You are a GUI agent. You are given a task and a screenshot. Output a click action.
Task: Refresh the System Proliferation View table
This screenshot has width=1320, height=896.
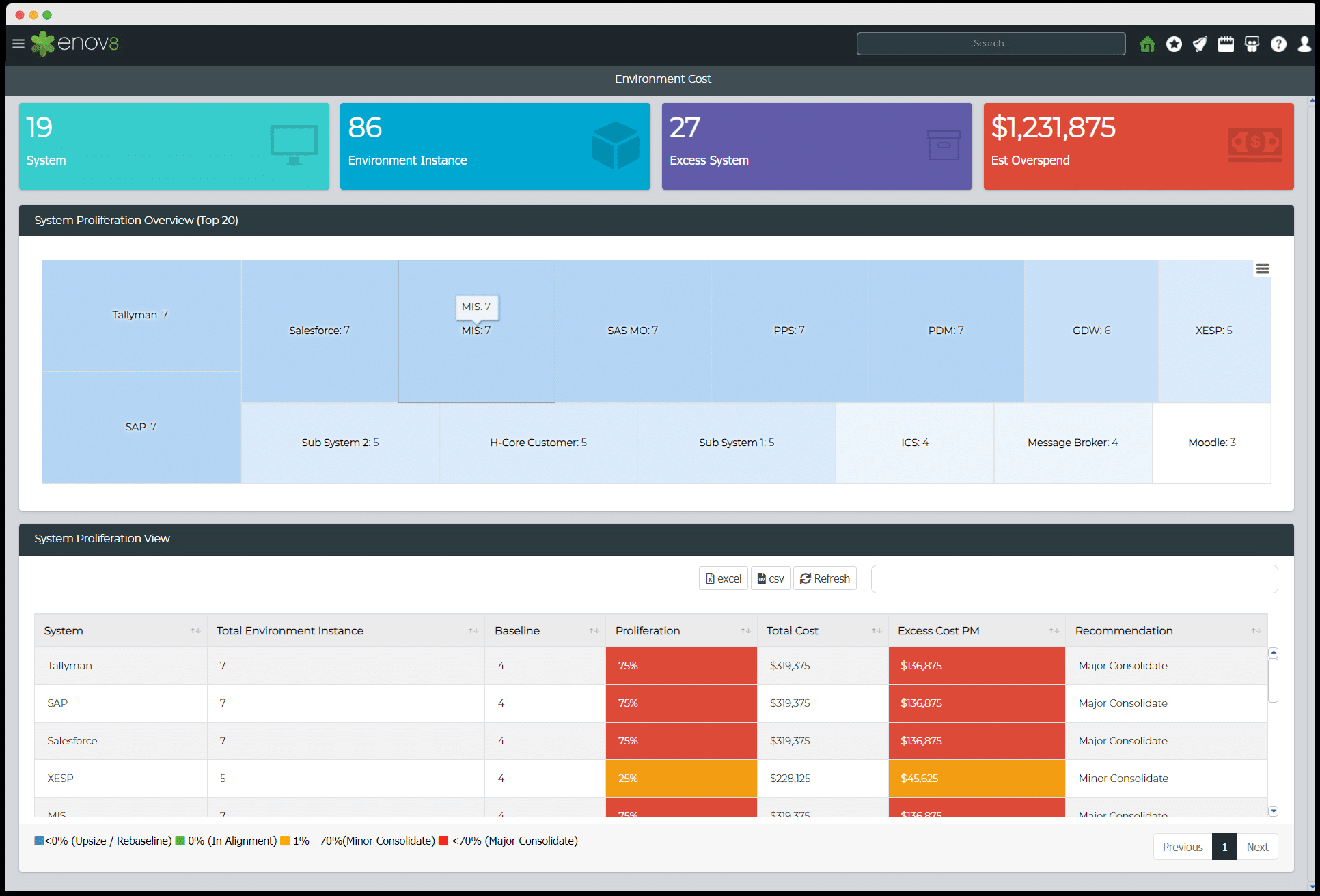point(825,578)
